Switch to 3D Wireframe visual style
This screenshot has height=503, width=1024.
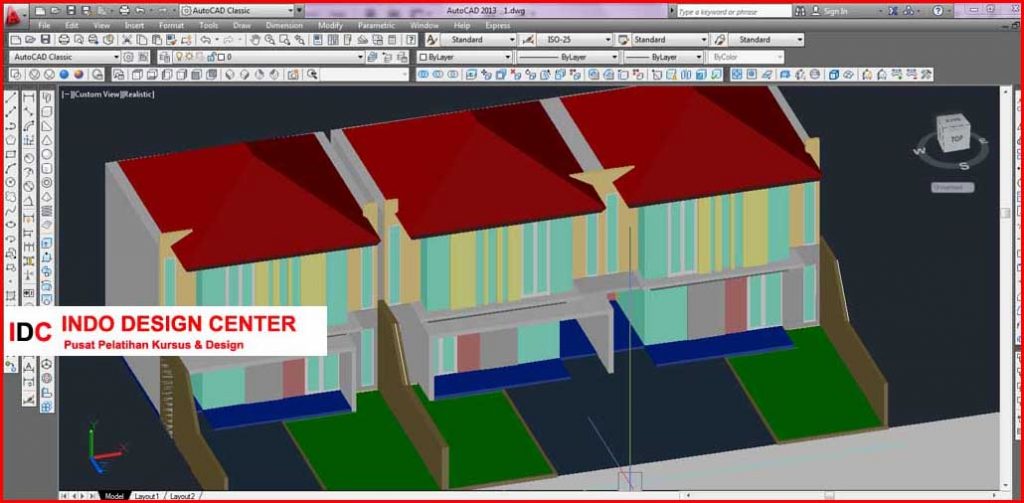tap(34, 74)
